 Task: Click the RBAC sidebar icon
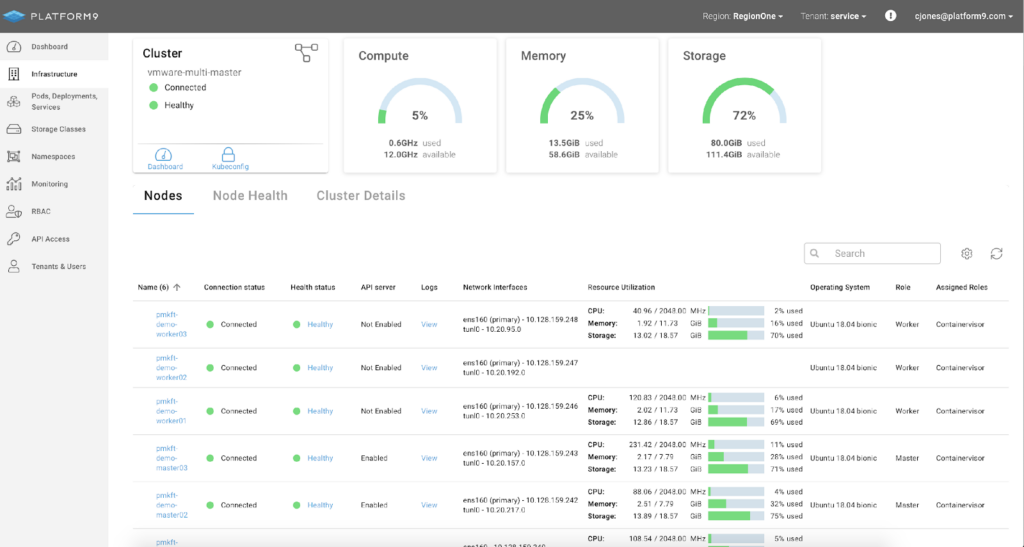pyautogui.click(x=14, y=211)
